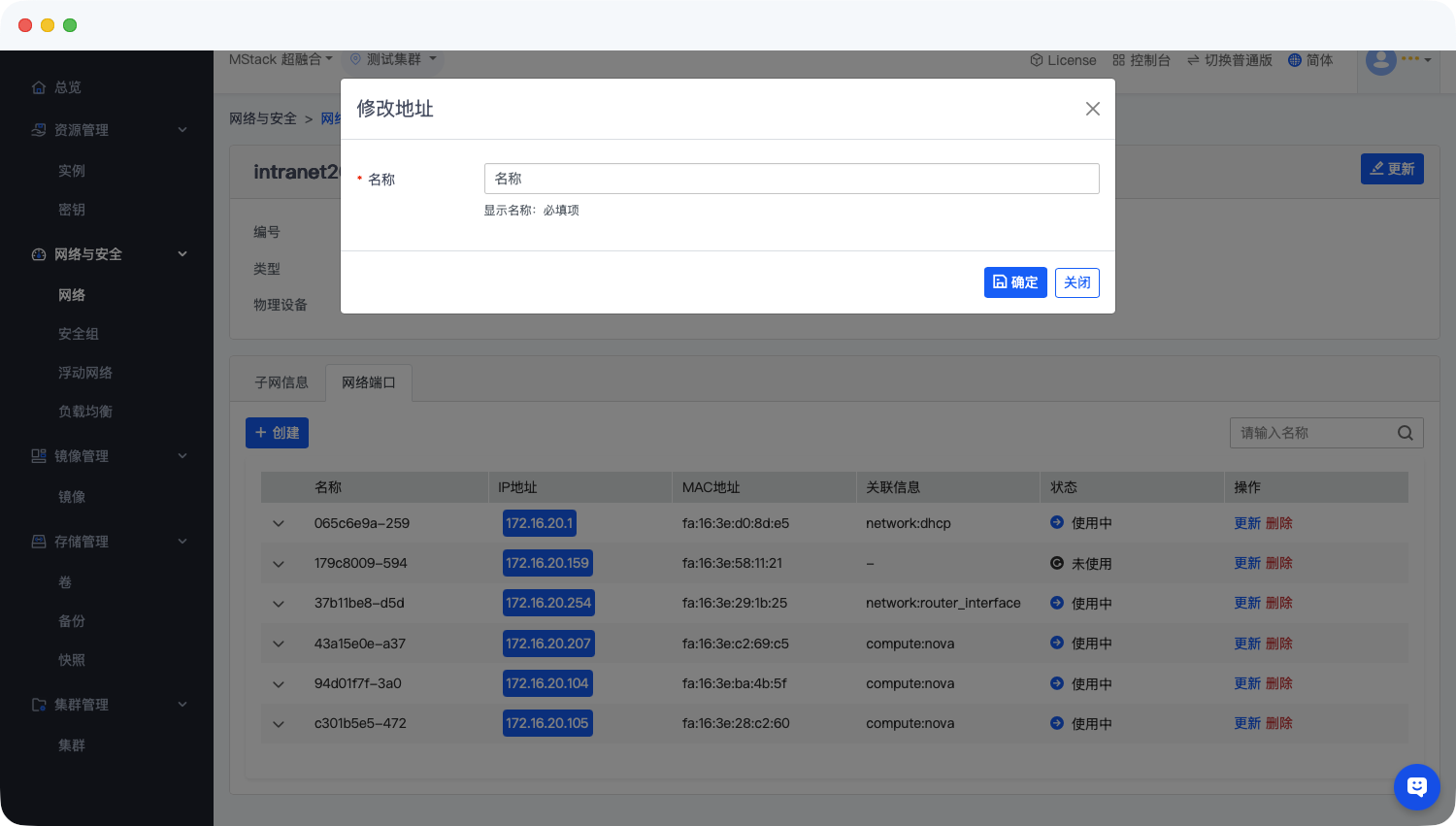
Task: Click the License icon in header
Action: tap(1037, 60)
